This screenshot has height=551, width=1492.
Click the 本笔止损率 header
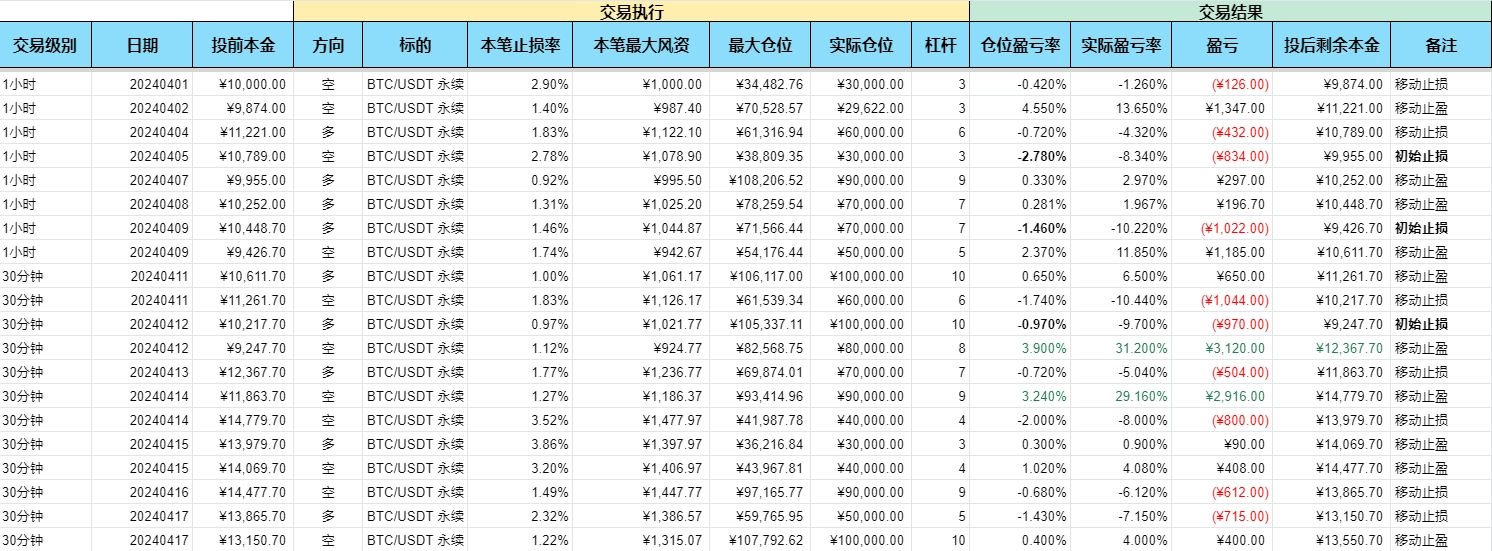(x=520, y=46)
